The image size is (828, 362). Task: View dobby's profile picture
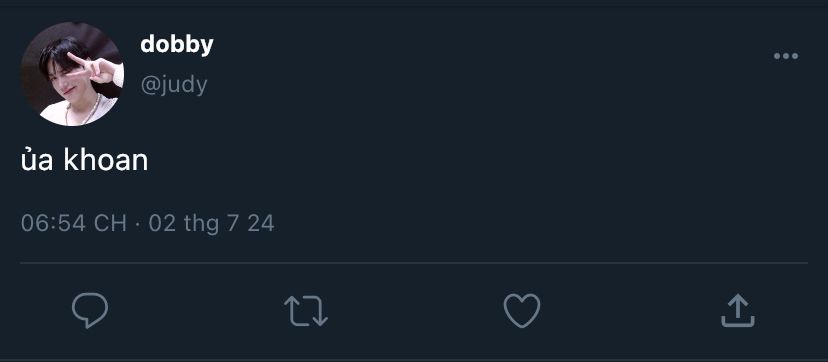point(72,74)
